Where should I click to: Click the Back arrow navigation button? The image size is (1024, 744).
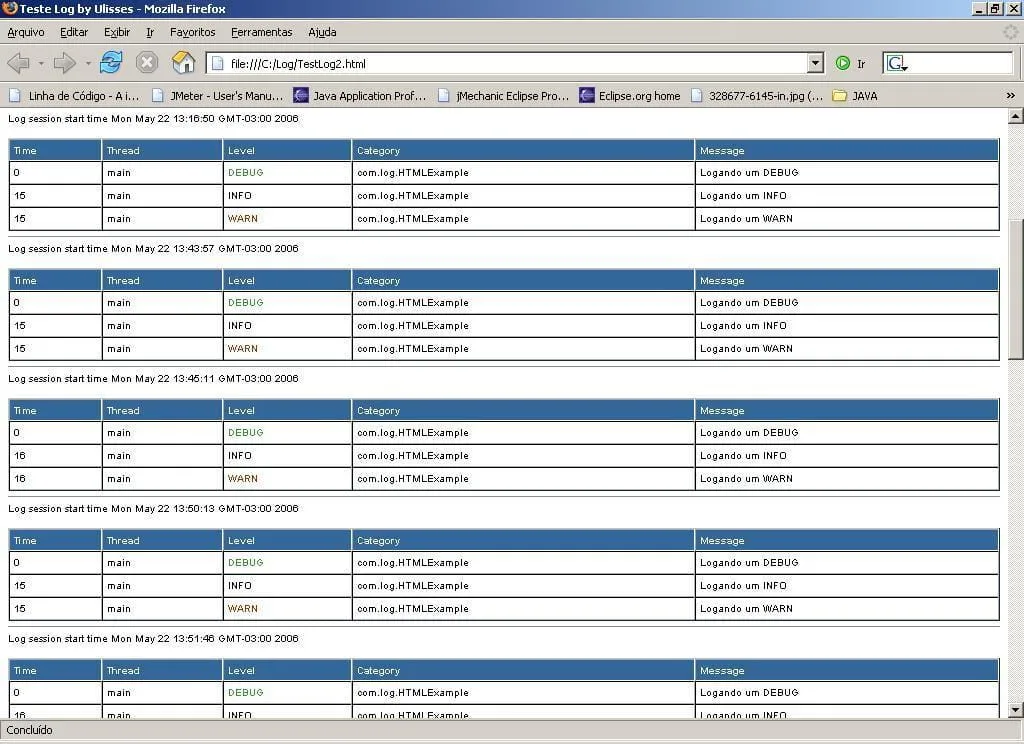(18, 64)
